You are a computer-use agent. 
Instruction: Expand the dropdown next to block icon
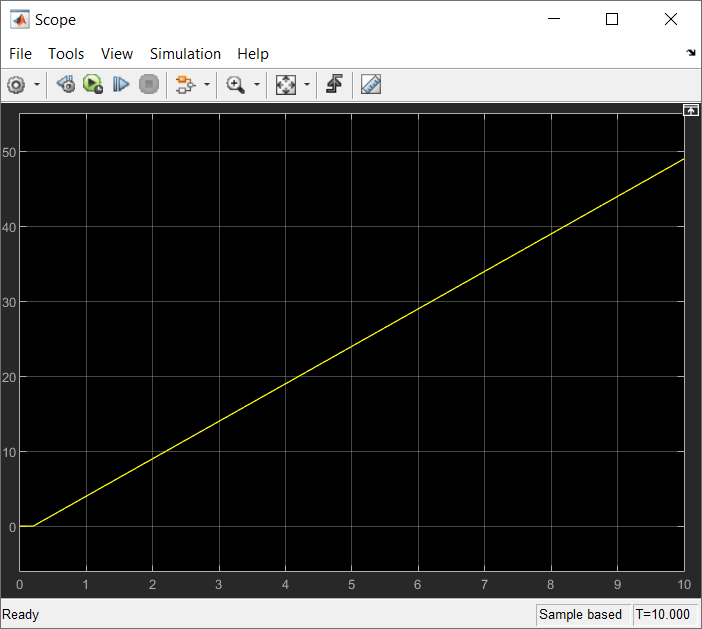207,85
